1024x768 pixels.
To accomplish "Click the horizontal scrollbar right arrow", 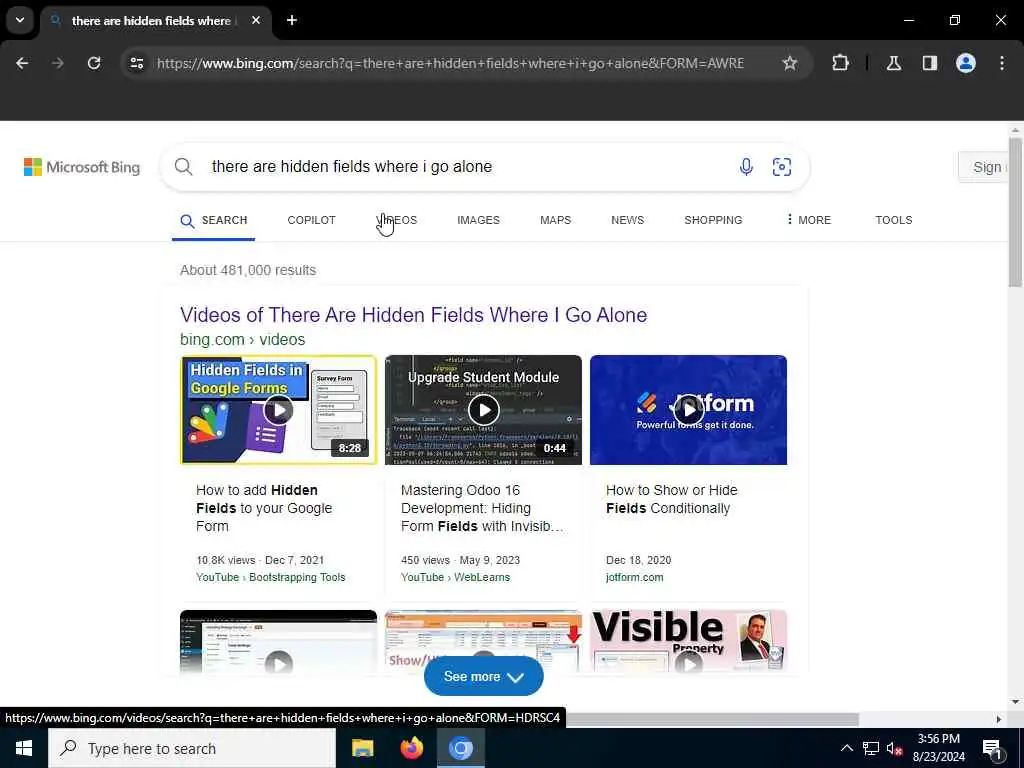I will pos(999,719).
